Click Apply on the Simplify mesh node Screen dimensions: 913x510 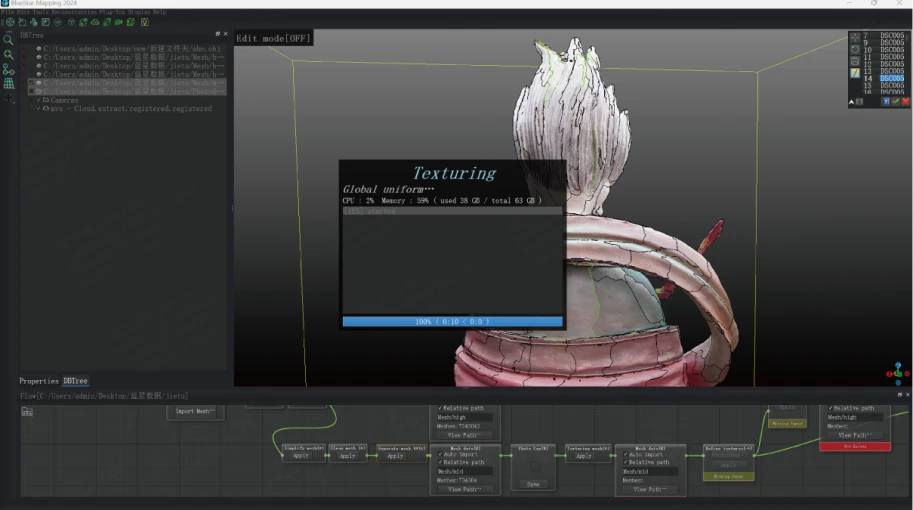[302, 455]
